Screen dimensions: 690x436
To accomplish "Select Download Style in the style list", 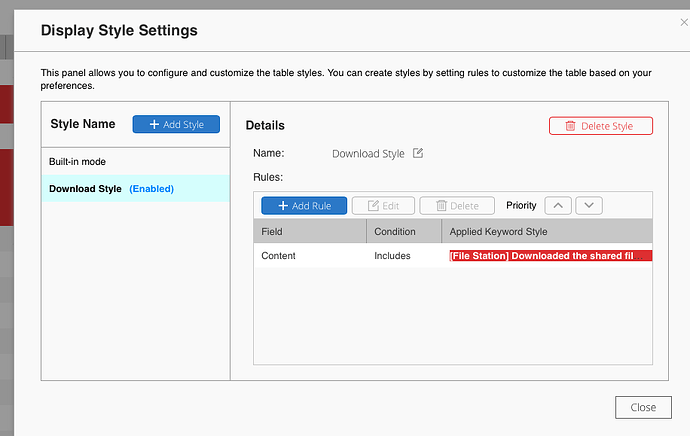I will pos(85,188).
